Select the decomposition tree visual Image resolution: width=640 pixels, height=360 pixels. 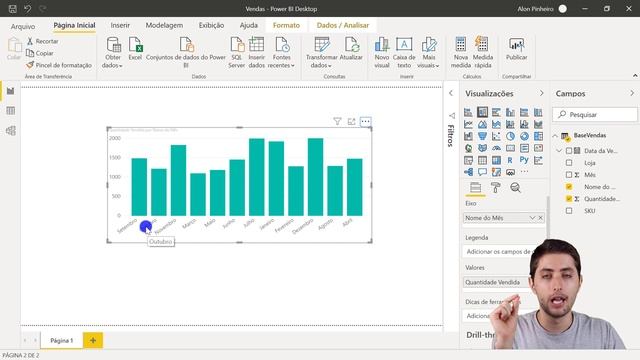[x=468, y=172]
